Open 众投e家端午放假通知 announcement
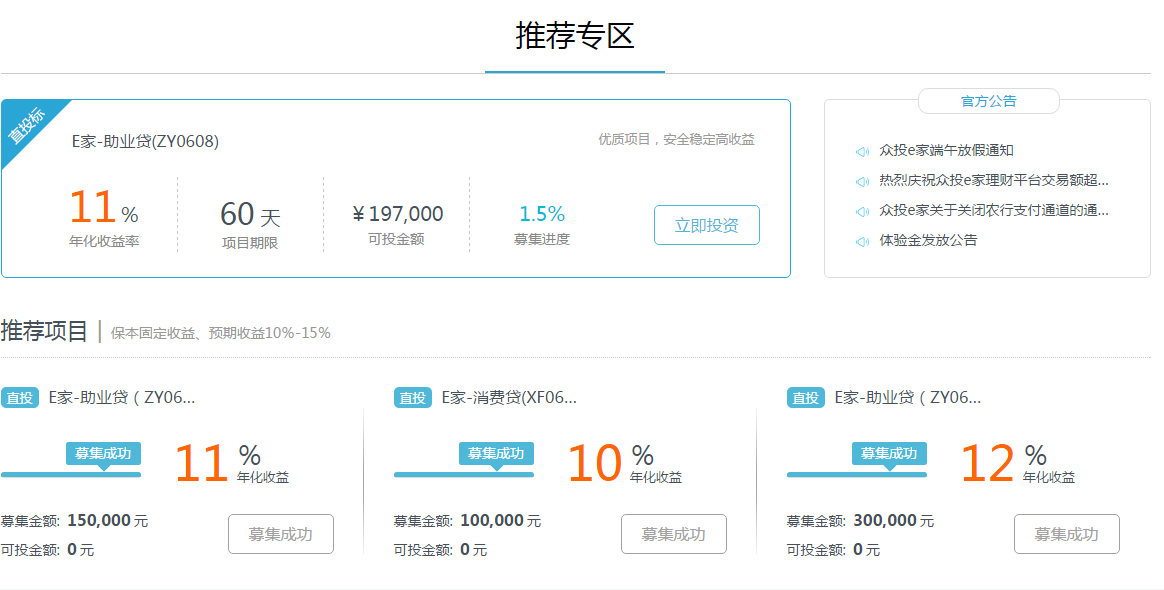Viewport: 1164px width, 590px height. [x=946, y=151]
